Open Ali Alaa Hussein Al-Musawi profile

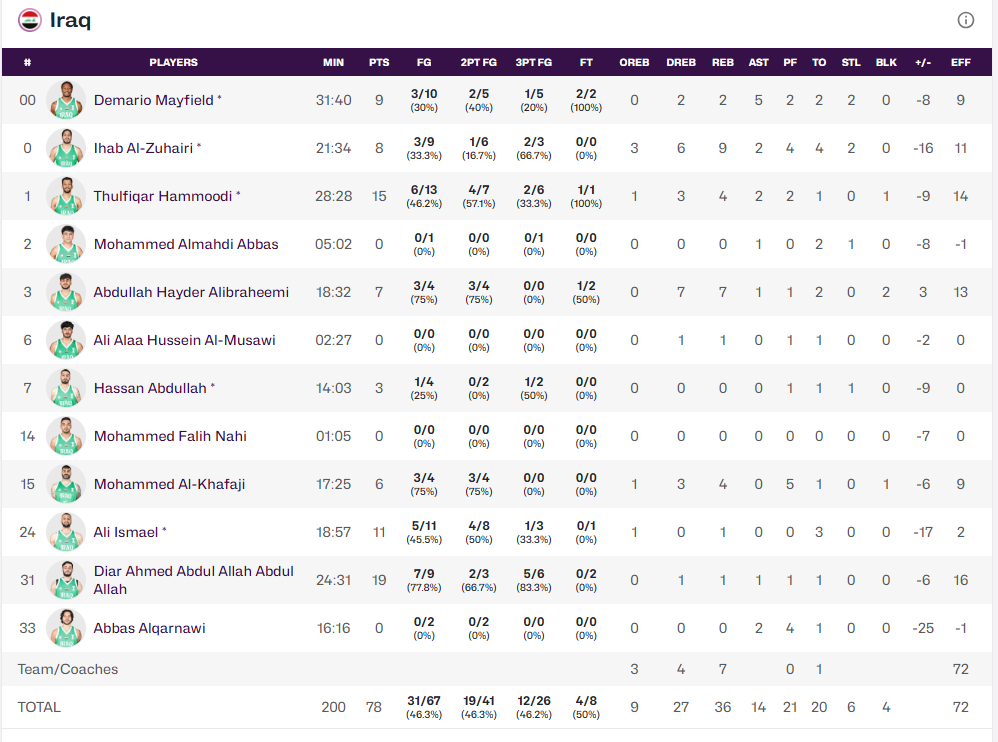pyautogui.click(x=184, y=340)
